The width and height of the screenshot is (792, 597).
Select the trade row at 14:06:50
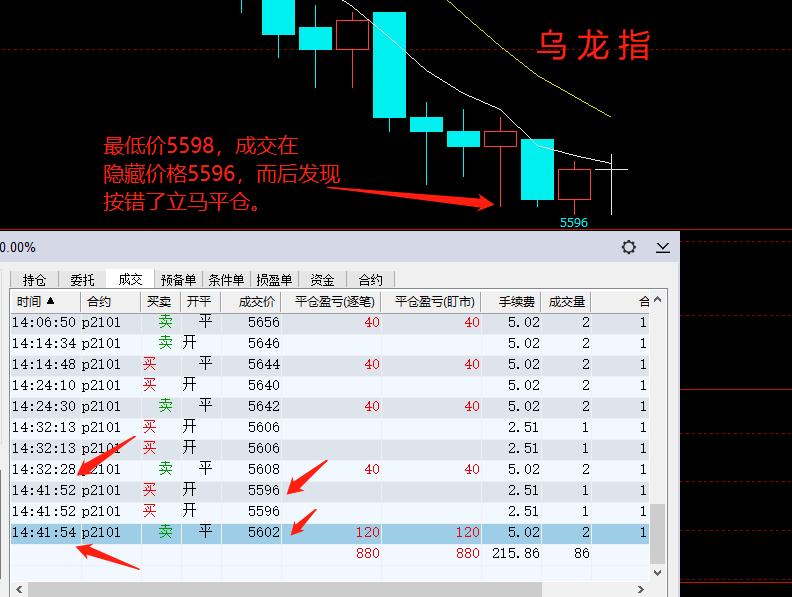[x=330, y=322]
